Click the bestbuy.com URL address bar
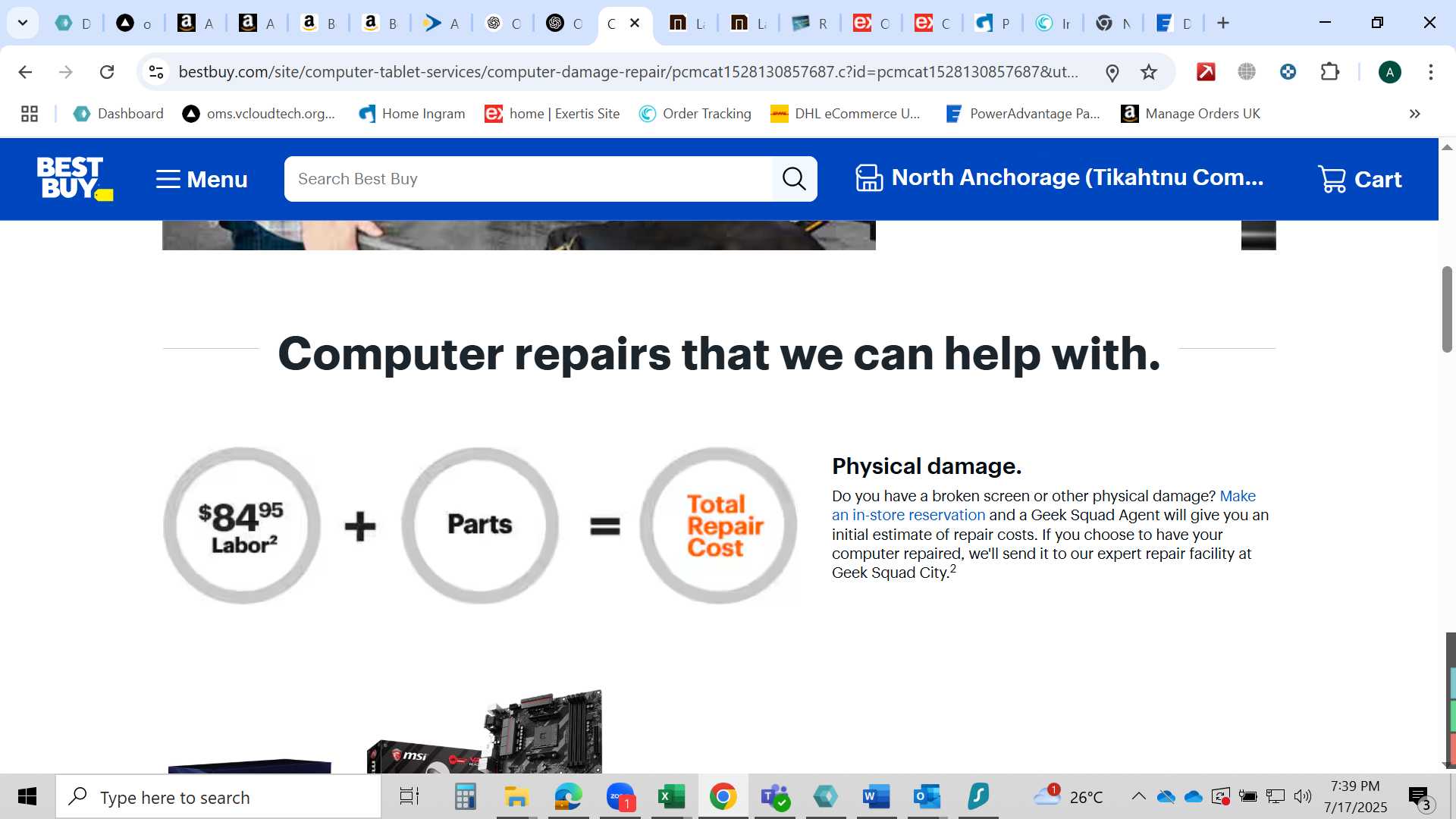 [628, 72]
